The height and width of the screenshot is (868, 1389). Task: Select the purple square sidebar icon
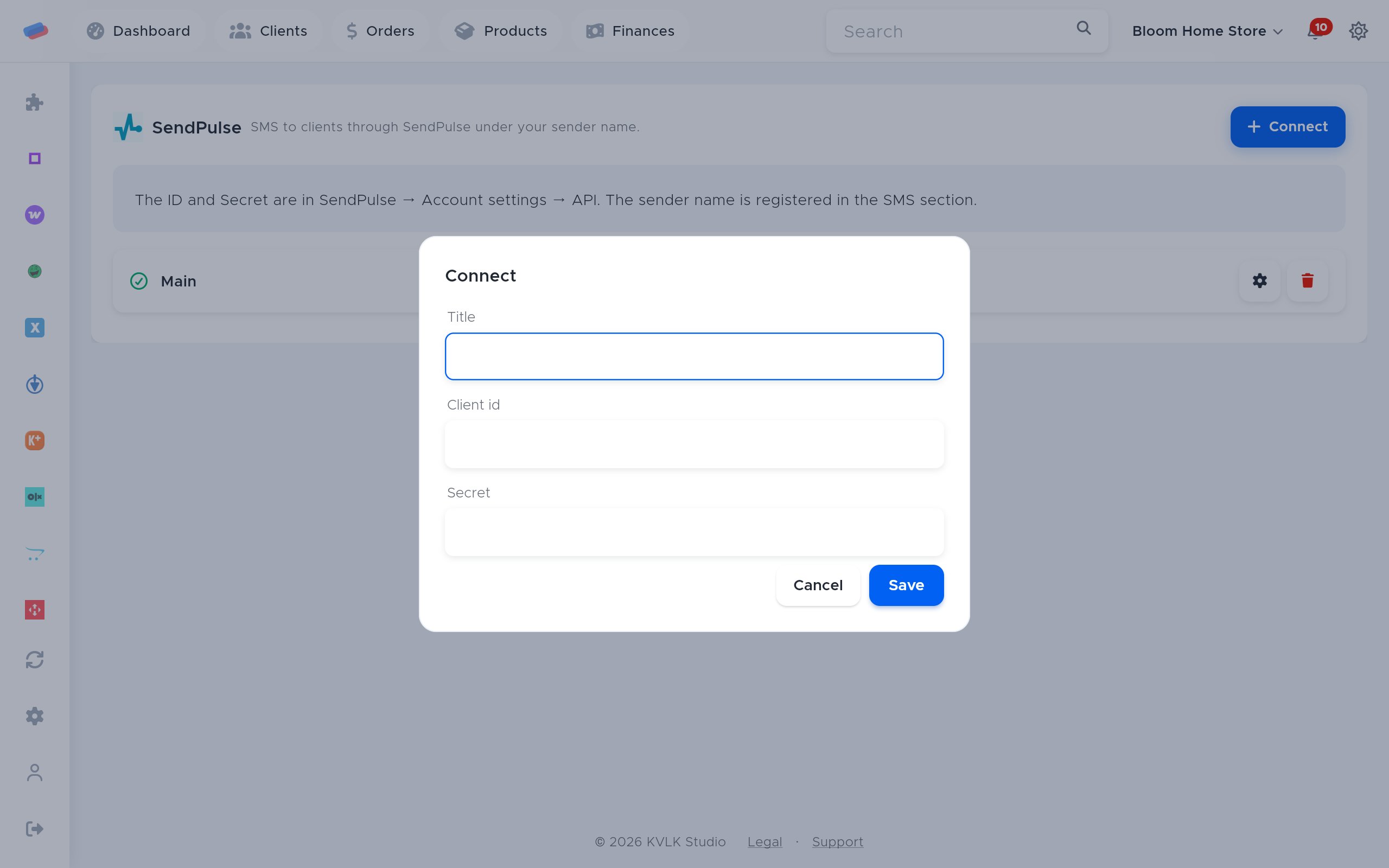34,158
